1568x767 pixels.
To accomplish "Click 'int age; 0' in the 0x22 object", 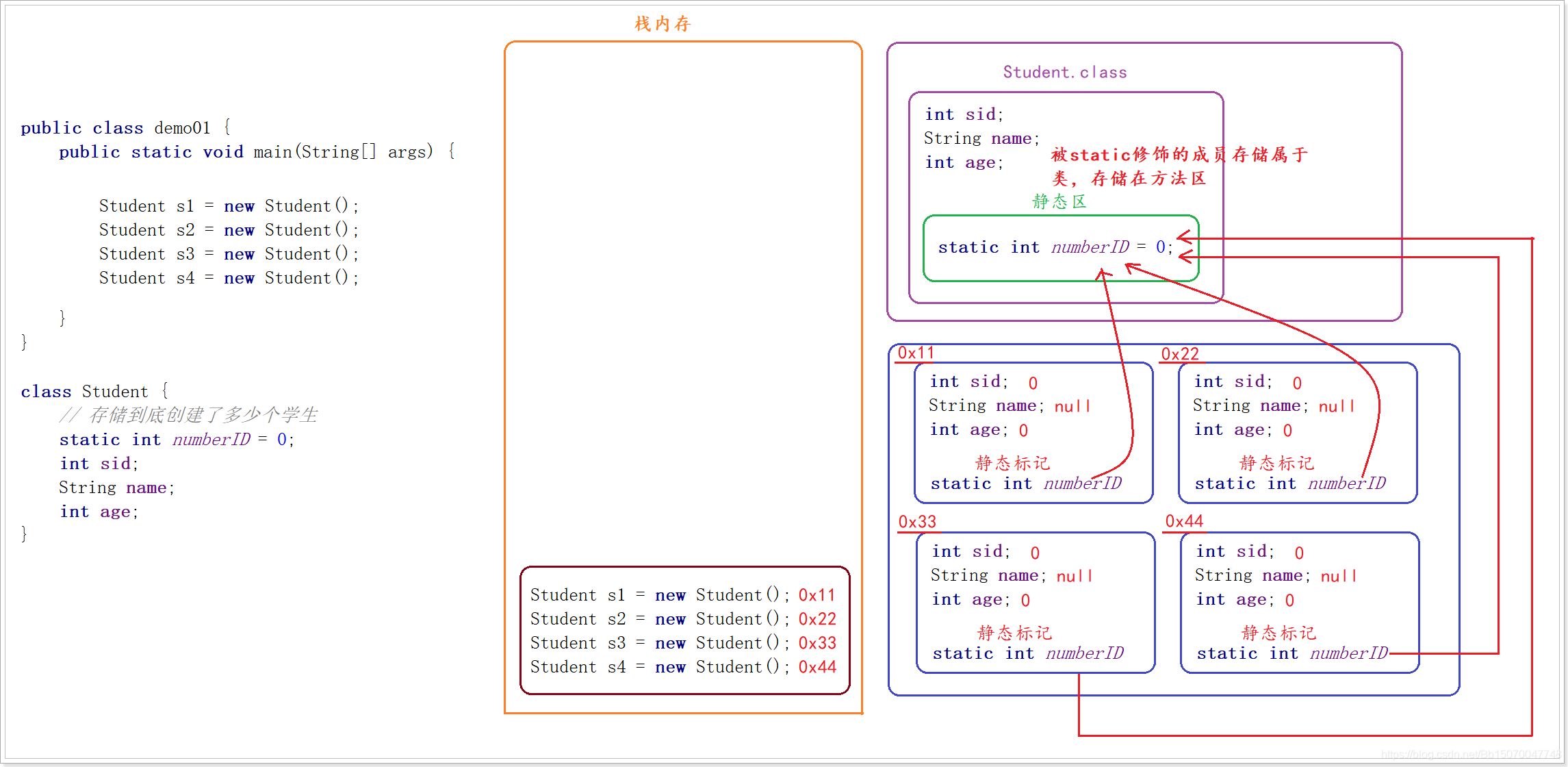I will coord(1243,430).
